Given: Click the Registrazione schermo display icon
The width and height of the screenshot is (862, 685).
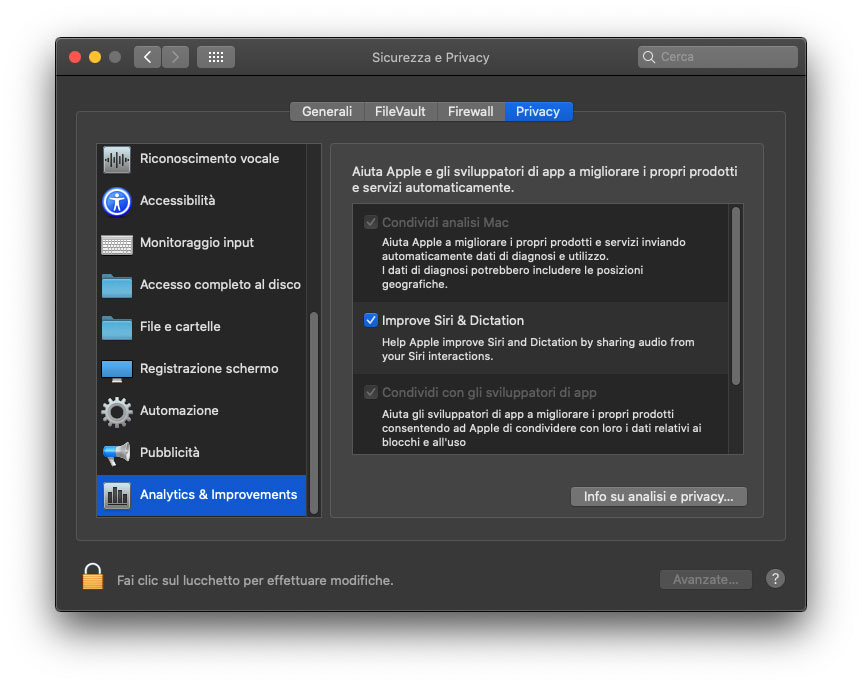Looking at the screenshot, I should click(117, 371).
